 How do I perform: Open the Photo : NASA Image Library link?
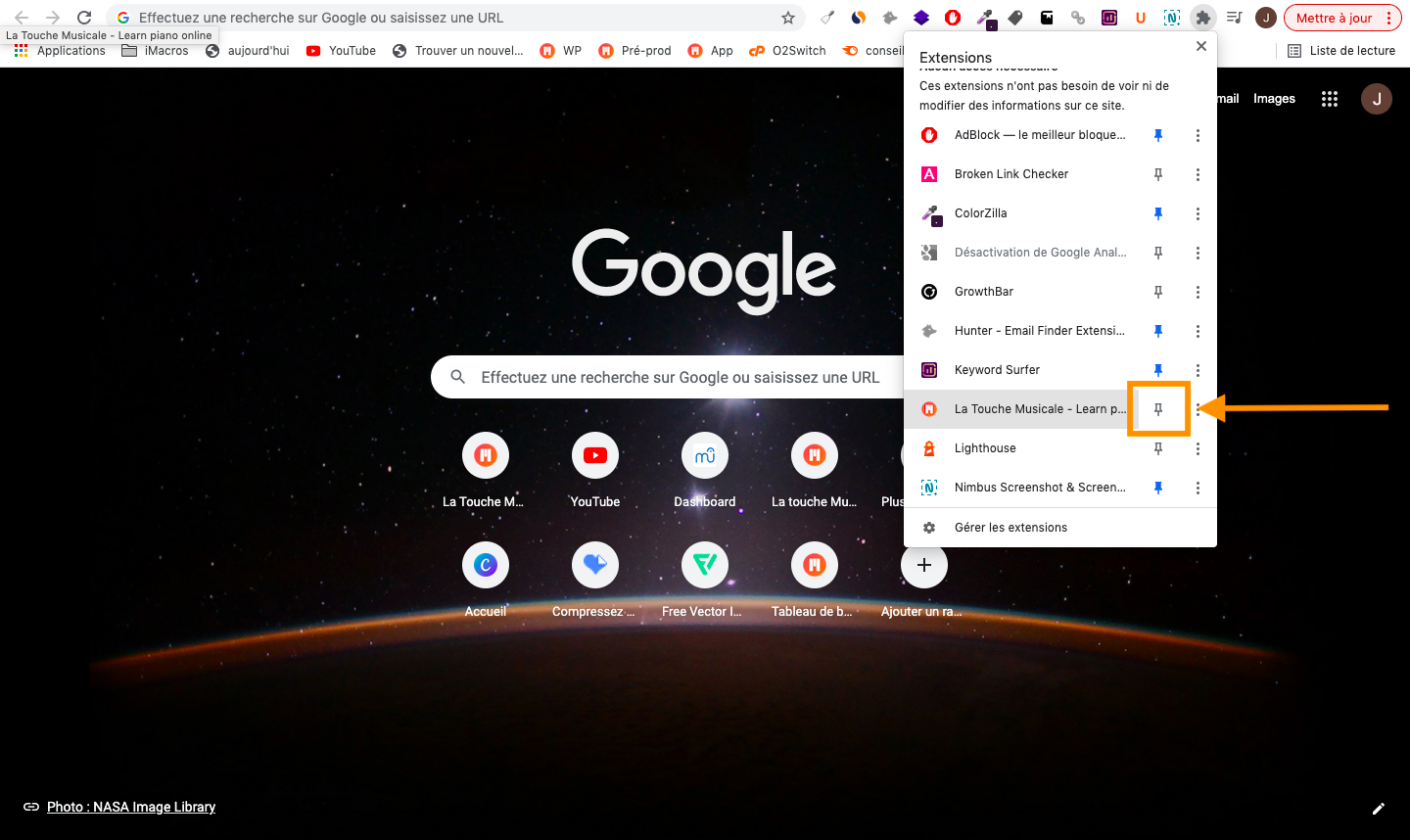pyautogui.click(x=131, y=808)
